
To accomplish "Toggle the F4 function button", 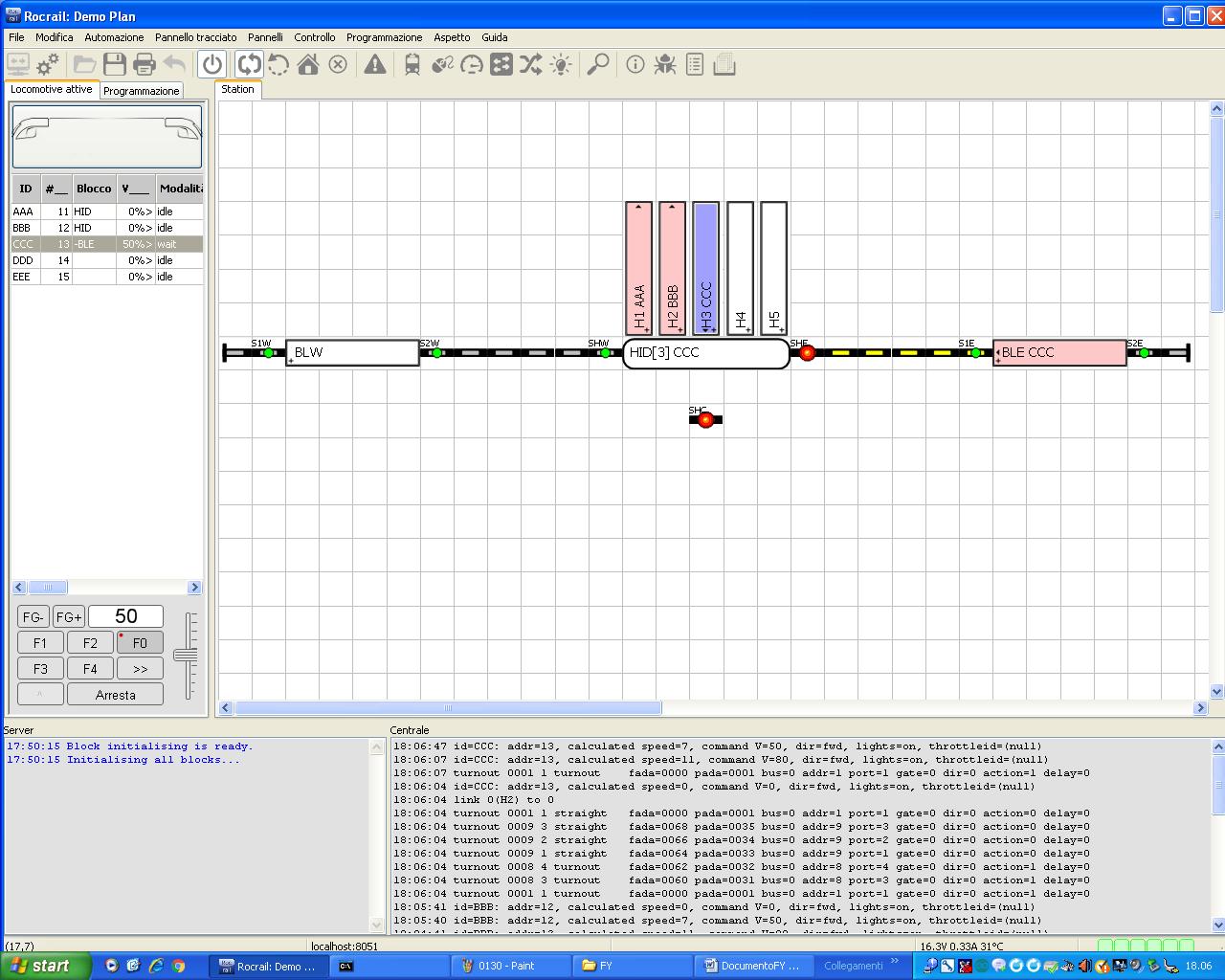I will point(90,669).
